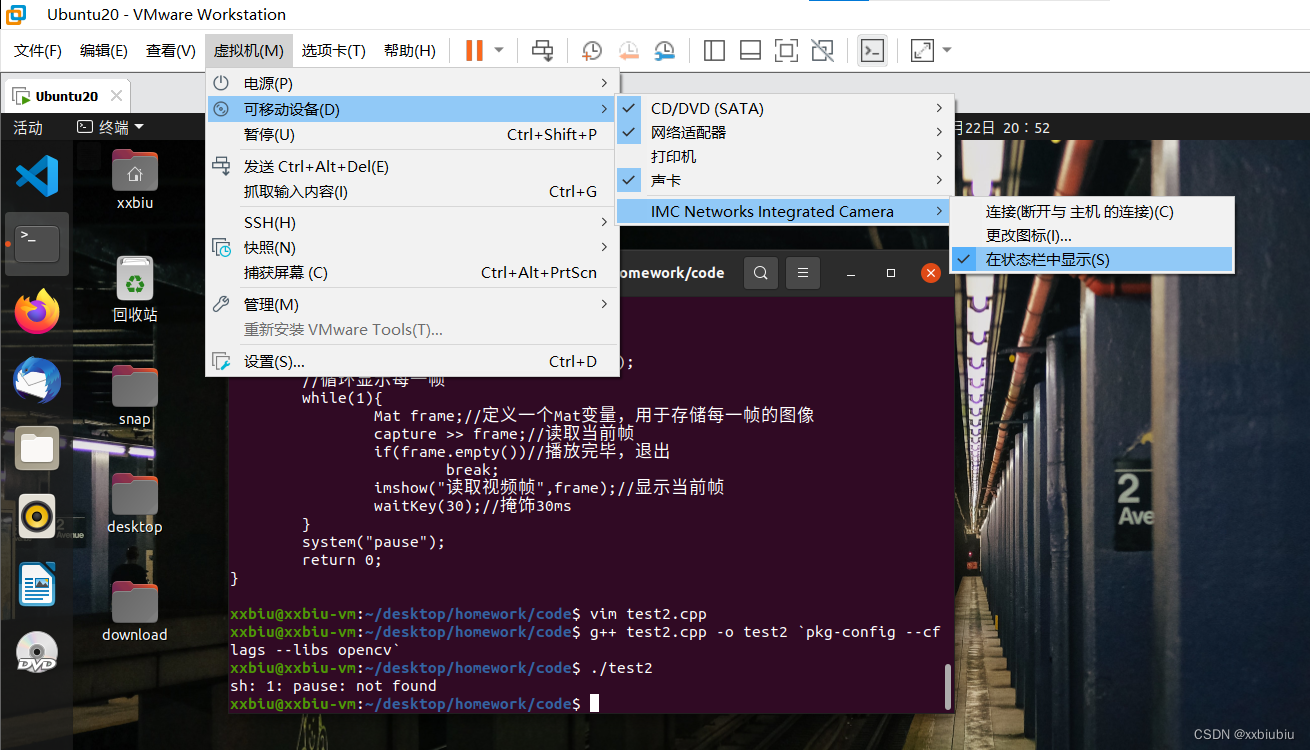Click the terminal search button
This screenshot has height=750, width=1310.
(761, 273)
